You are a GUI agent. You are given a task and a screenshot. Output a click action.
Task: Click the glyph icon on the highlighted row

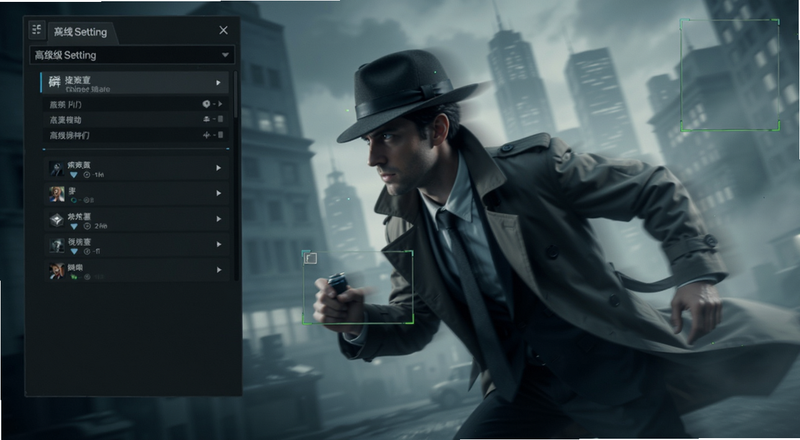55,82
